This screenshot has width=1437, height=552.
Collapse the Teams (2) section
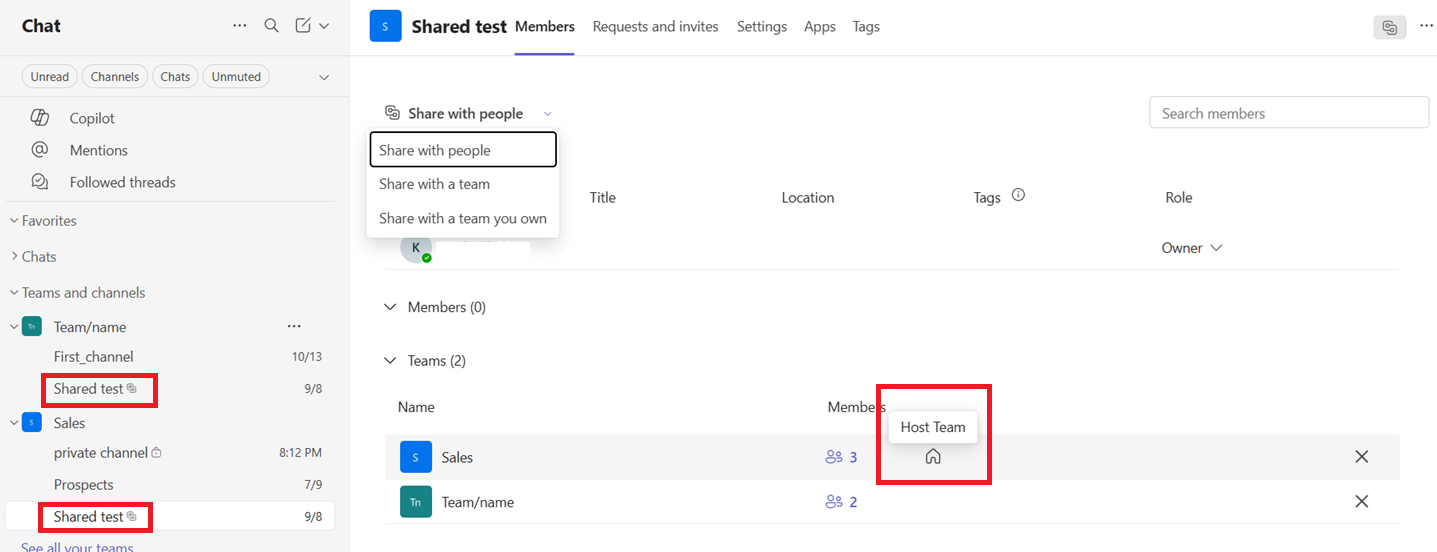tap(390, 361)
